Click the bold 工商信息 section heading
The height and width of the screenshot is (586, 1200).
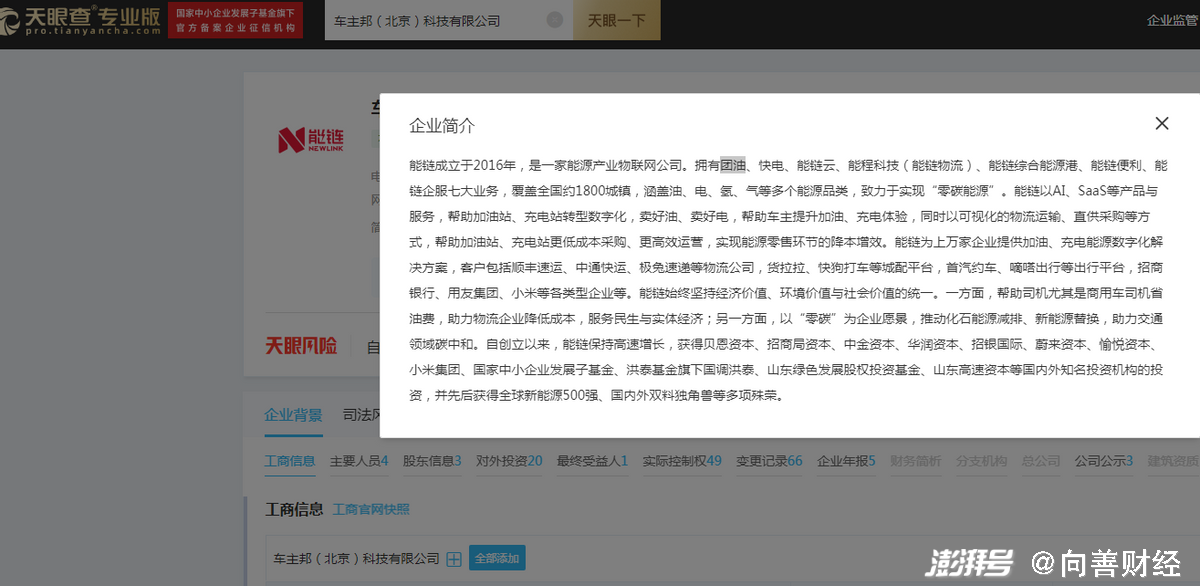(x=294, y=509)
